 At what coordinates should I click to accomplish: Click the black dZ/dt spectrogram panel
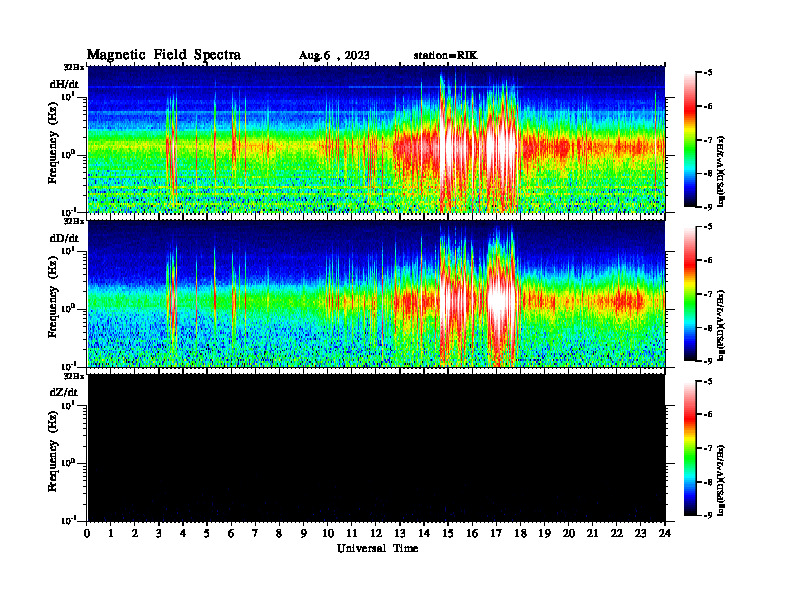[x=376, y=447]
